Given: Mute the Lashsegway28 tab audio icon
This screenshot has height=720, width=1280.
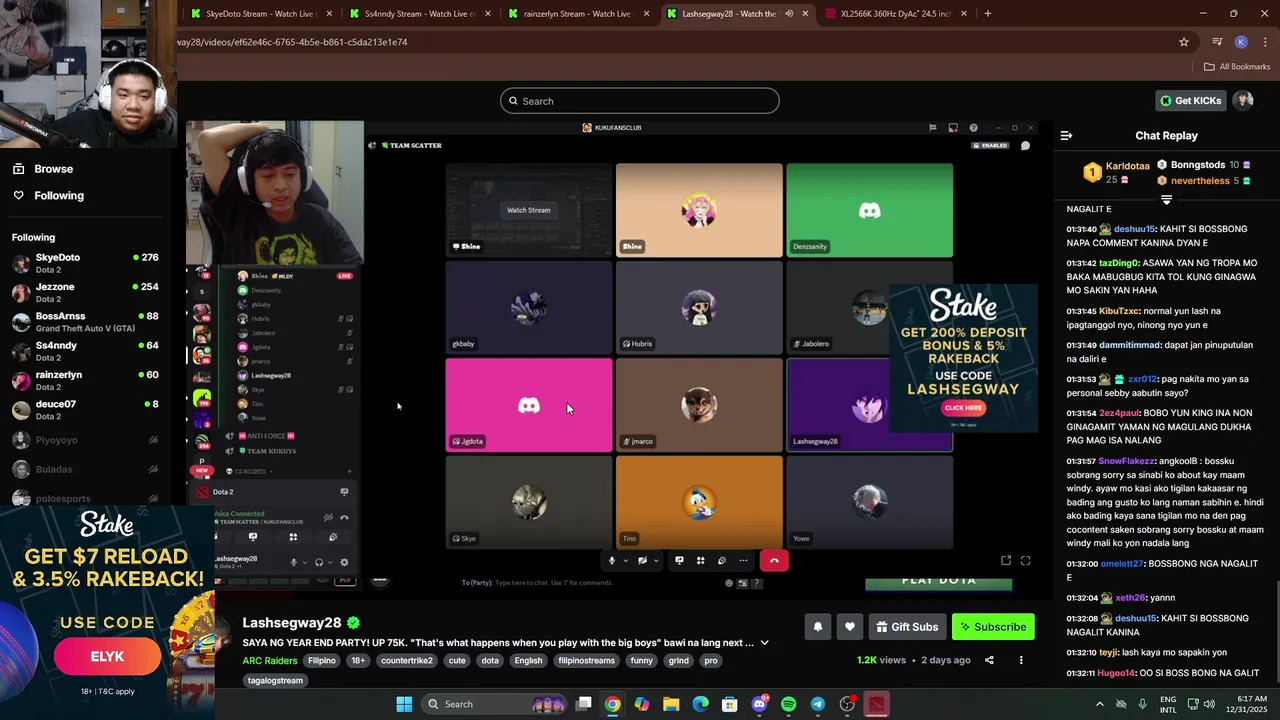Looking at the screenshot, I should tap(789, 14).
